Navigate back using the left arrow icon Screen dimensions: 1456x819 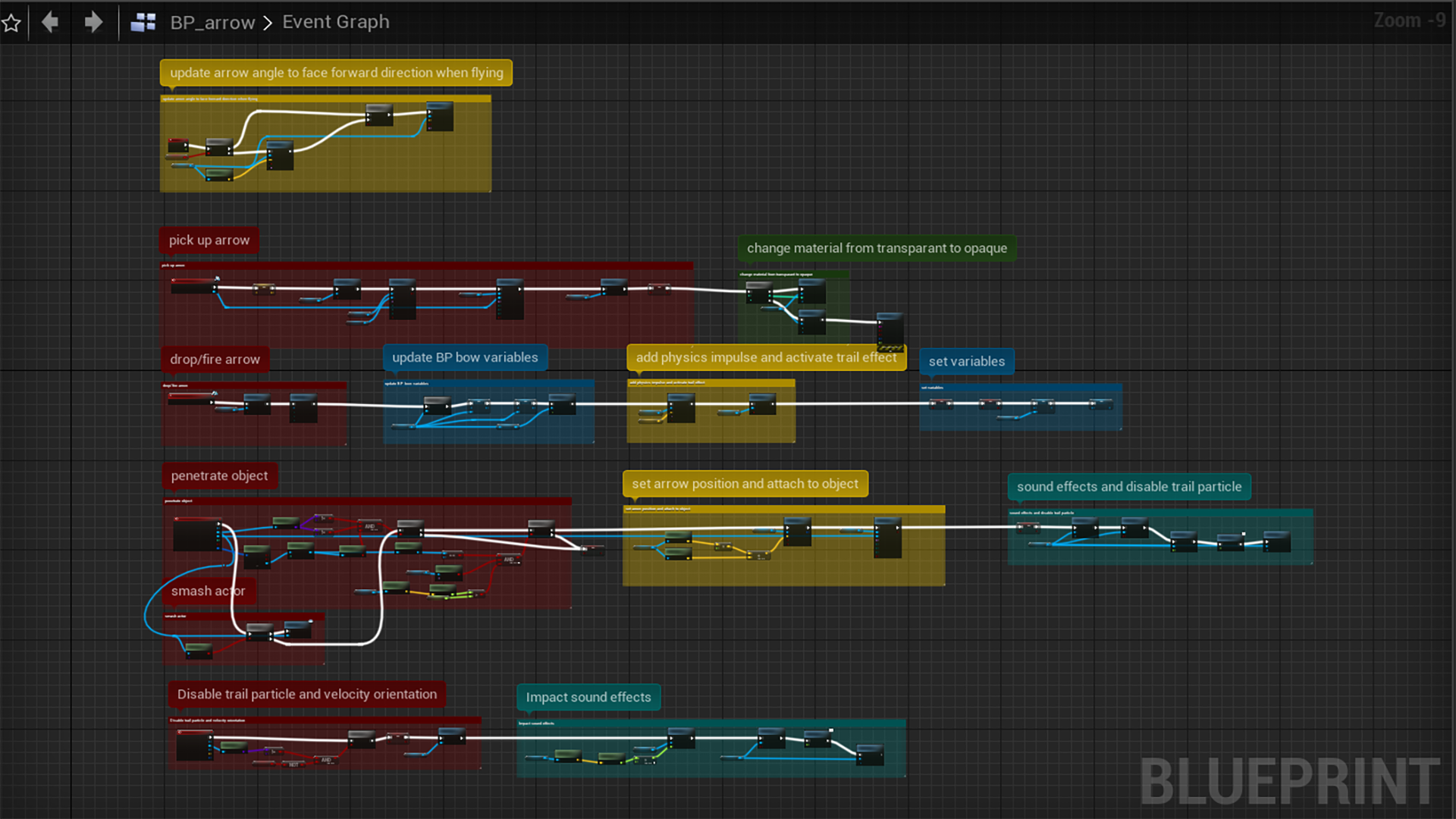pyautogui.click(x=50, y=22)
